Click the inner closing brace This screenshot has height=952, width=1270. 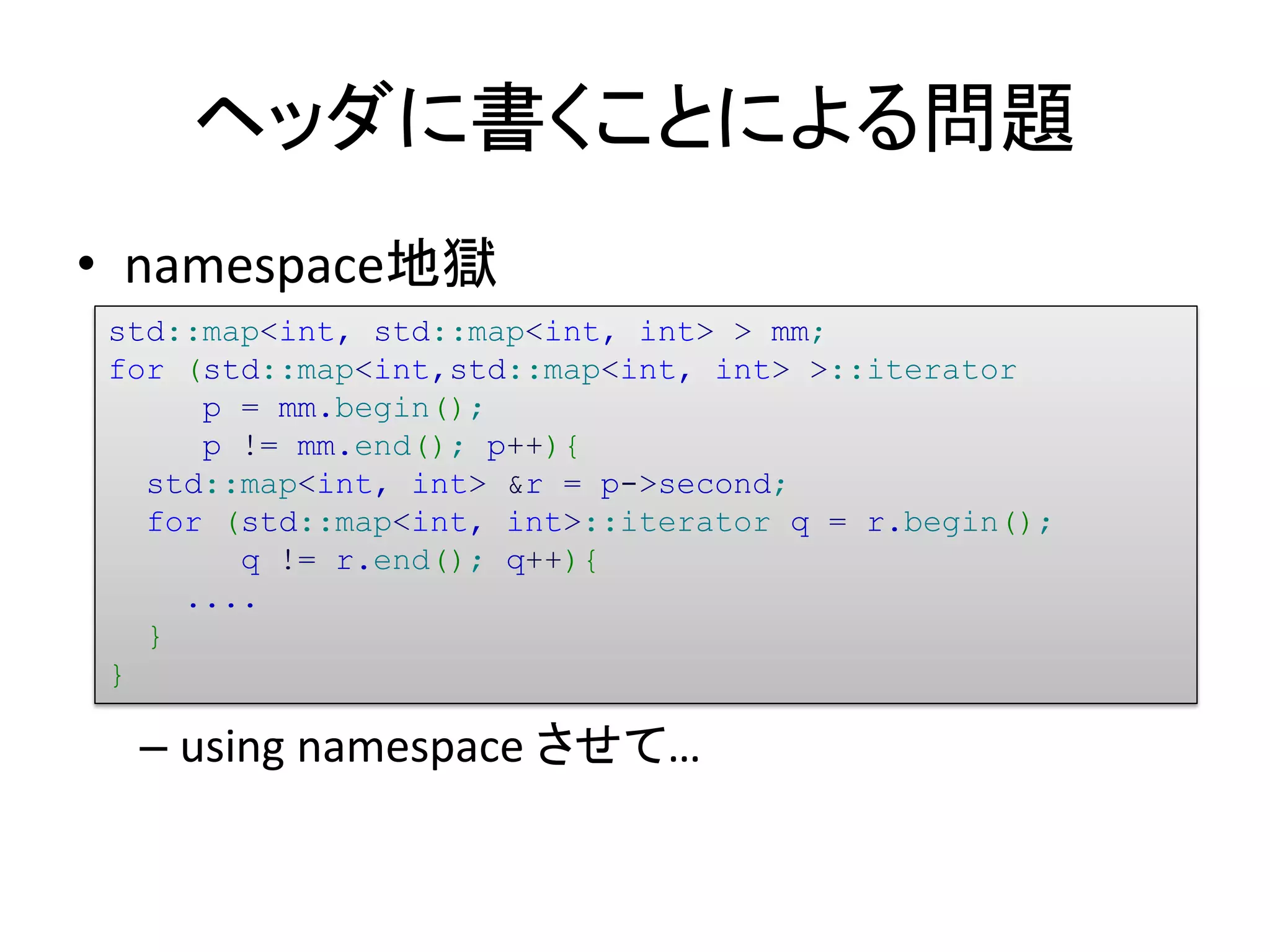coord(155,637)
